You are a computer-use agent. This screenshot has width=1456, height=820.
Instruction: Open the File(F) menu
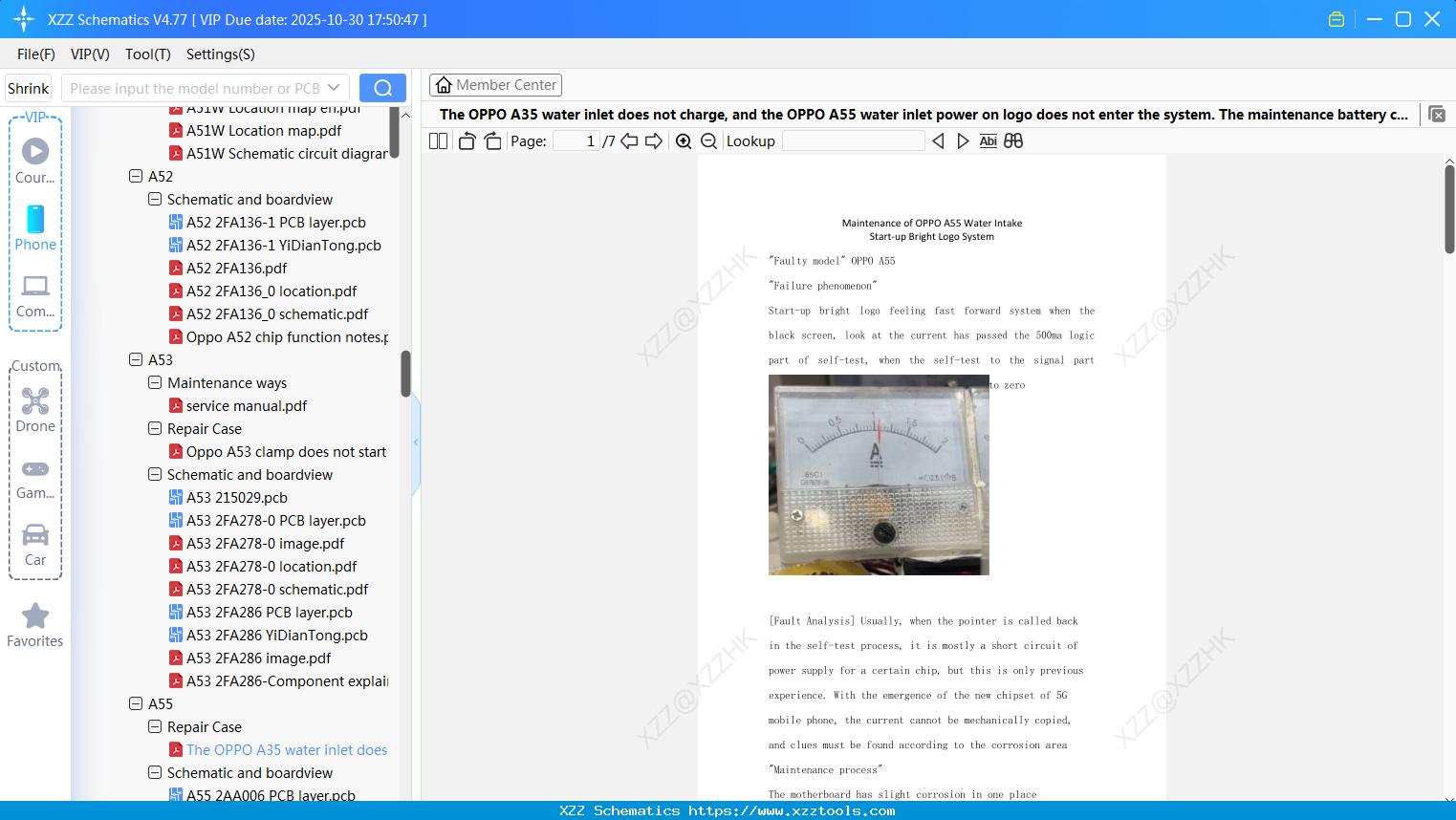[36, 54]
